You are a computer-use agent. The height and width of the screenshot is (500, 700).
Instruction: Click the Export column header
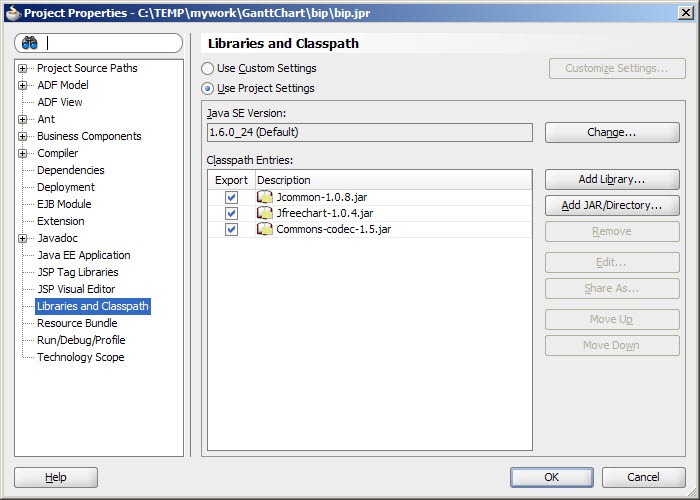[231, 180]
